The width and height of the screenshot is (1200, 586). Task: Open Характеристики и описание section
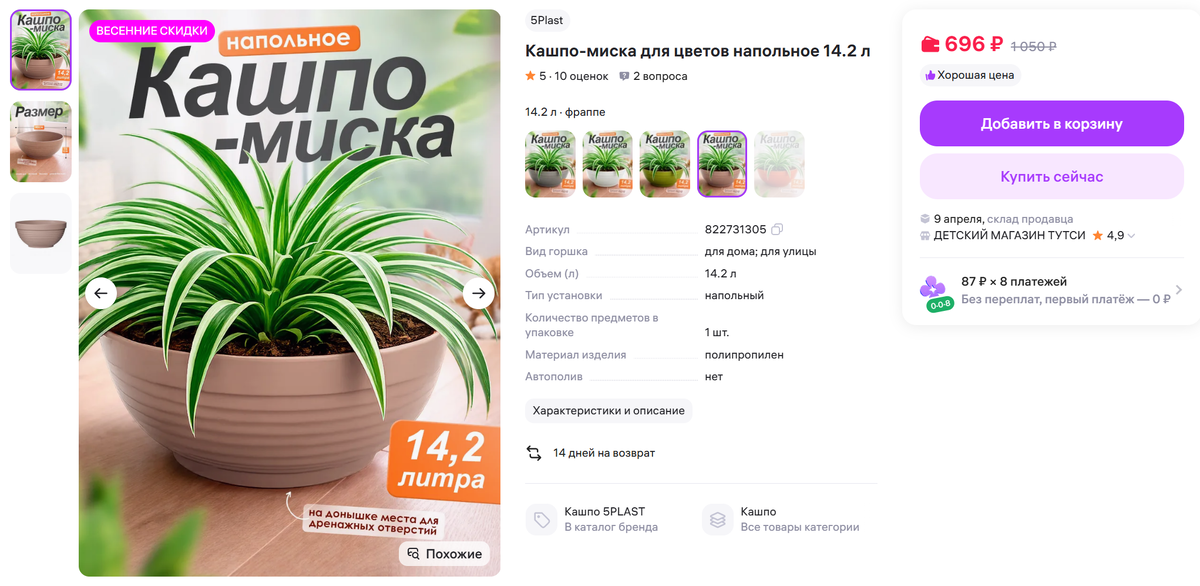coord(608,411)
